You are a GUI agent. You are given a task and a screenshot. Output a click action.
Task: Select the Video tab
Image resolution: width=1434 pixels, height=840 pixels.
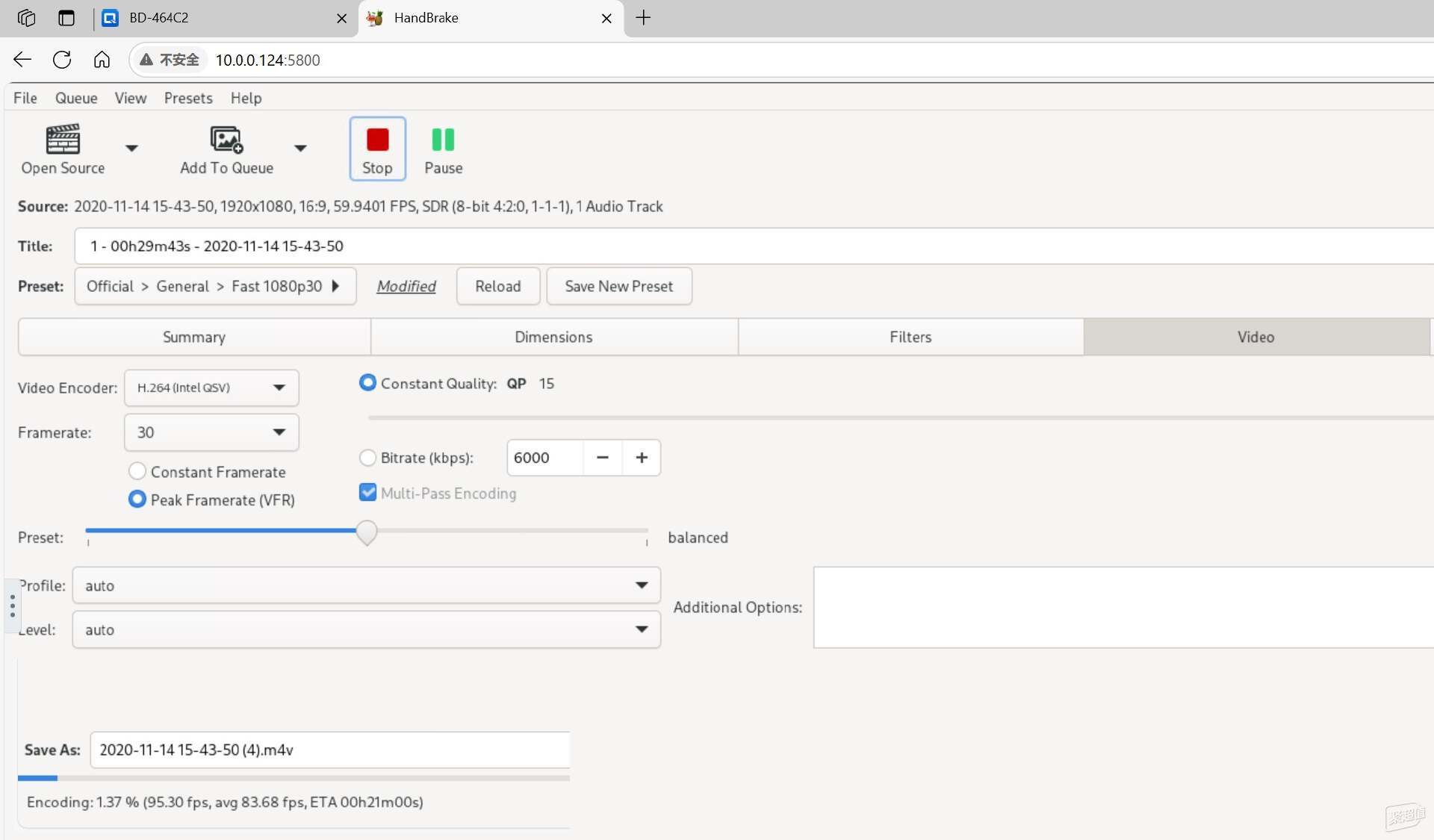[1255, 337]
